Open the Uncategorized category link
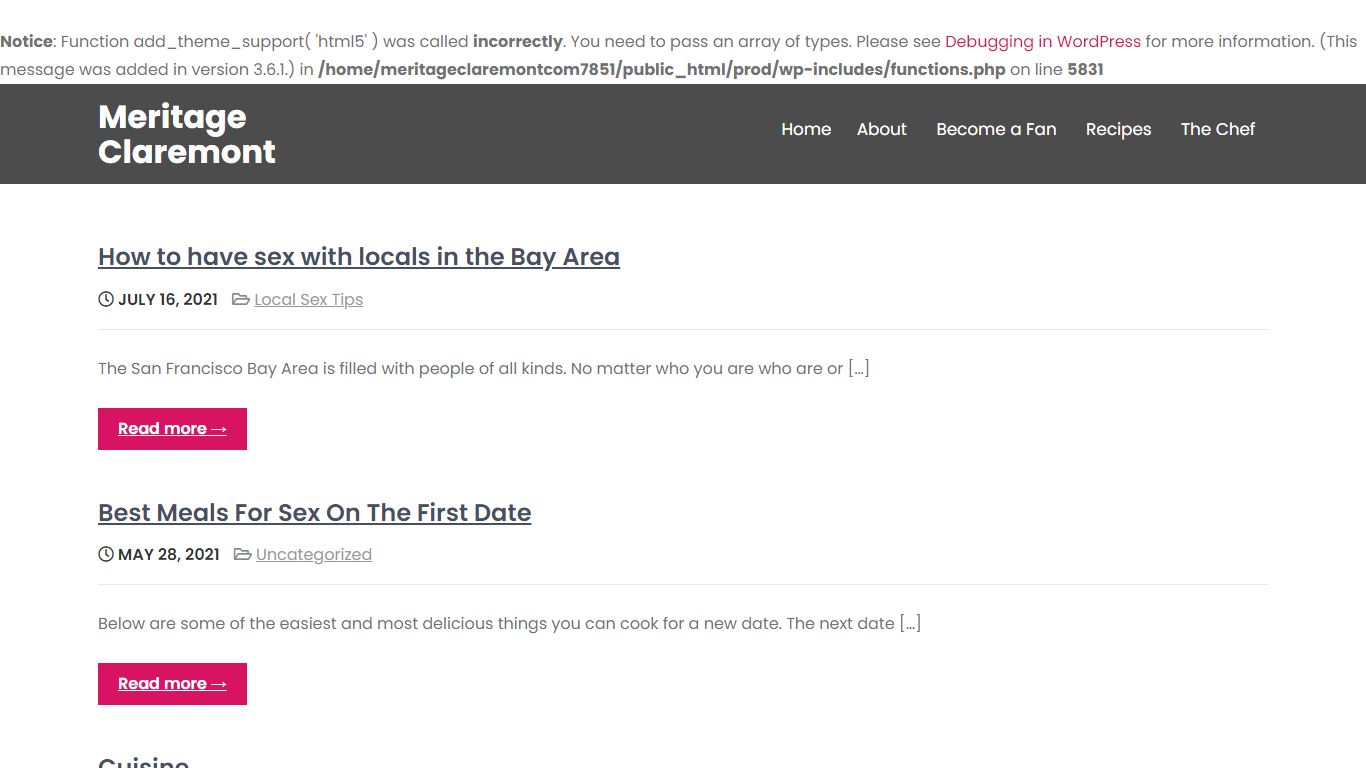Screen dimensions: 1366x768 pos(314,555)
